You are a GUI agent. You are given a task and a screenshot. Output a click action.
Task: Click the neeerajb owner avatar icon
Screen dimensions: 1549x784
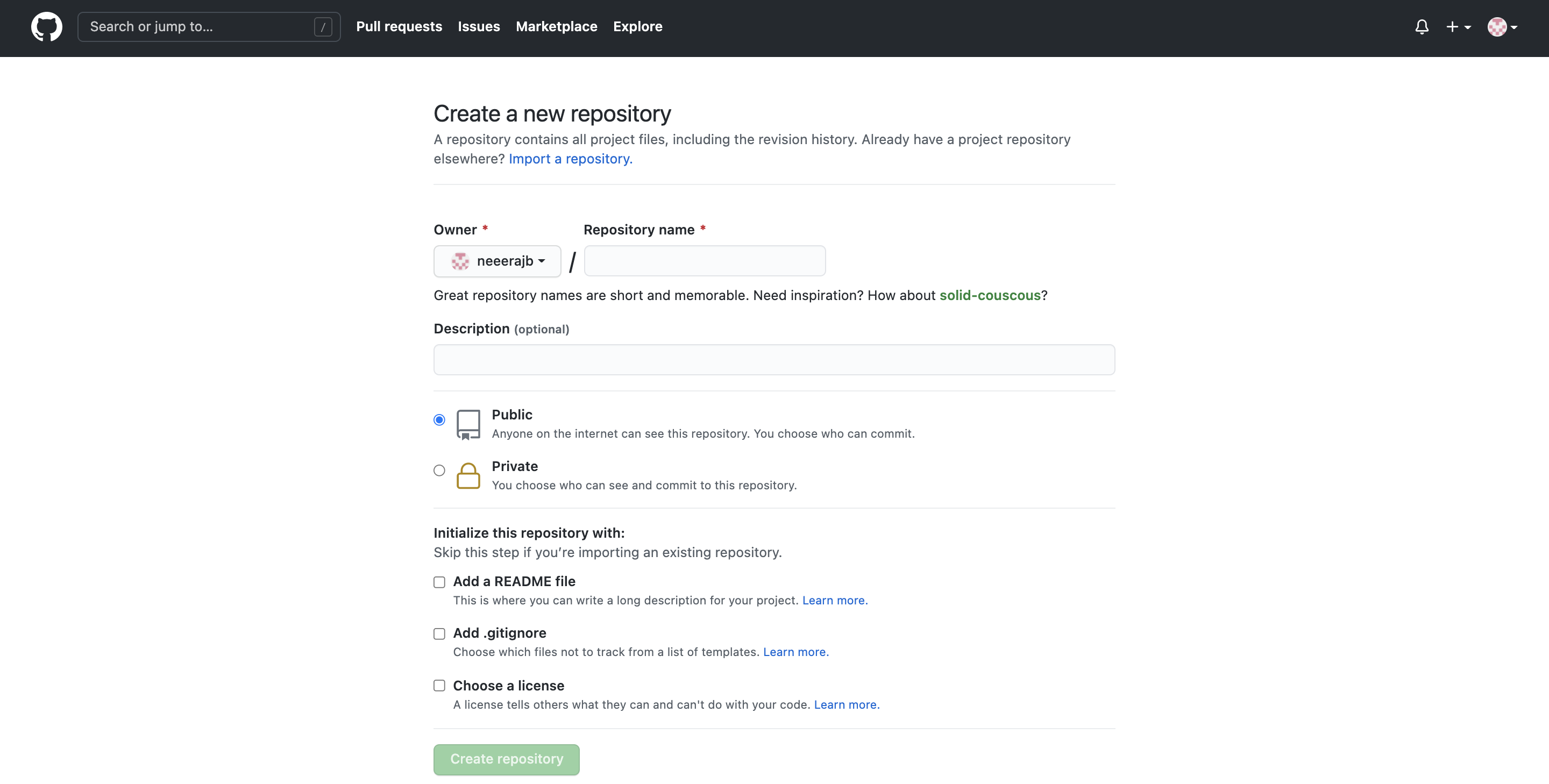[x=460, y=261]
